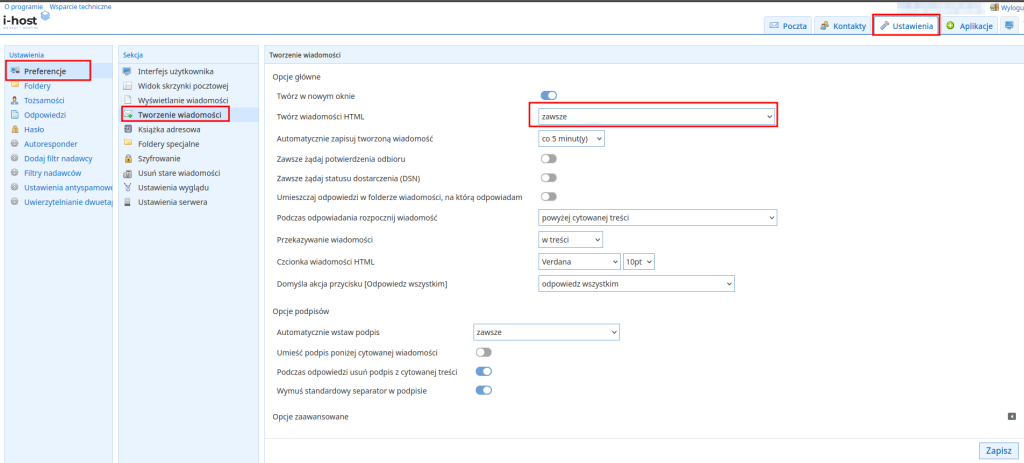Expand the Opcje zaawansowane section

(x=1011, y=416)
